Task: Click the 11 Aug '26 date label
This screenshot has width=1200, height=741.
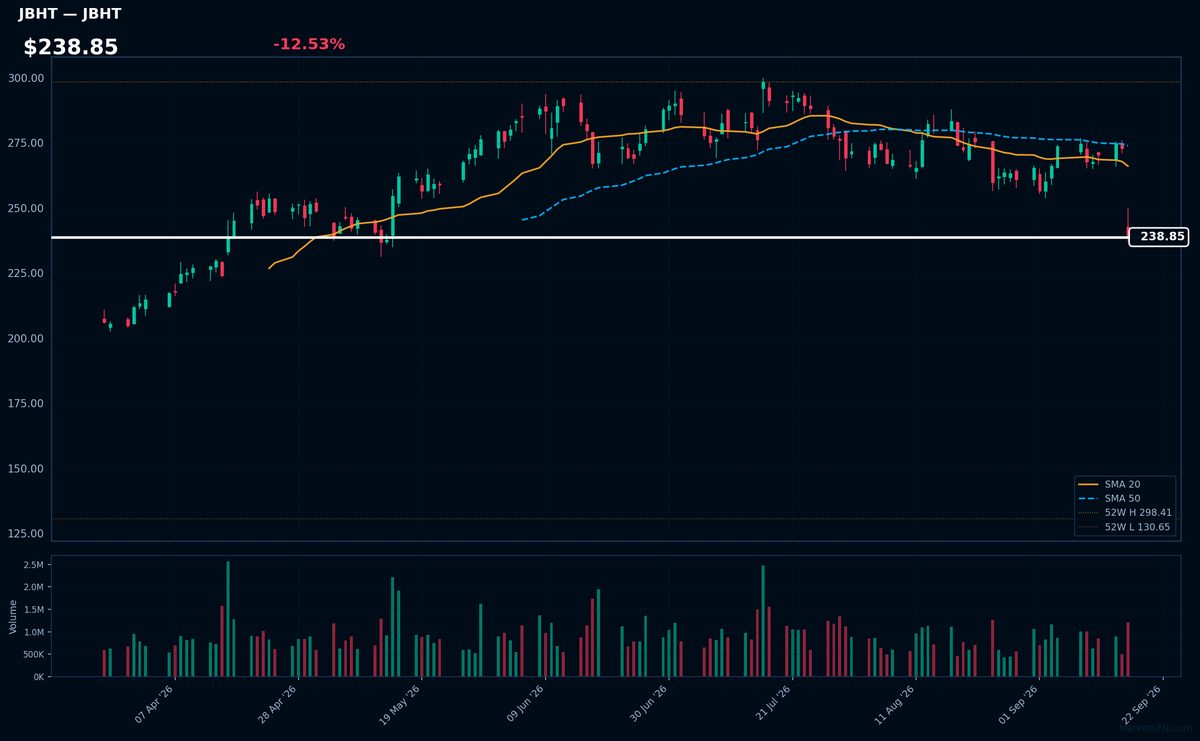Action: [x=895, y=703]
